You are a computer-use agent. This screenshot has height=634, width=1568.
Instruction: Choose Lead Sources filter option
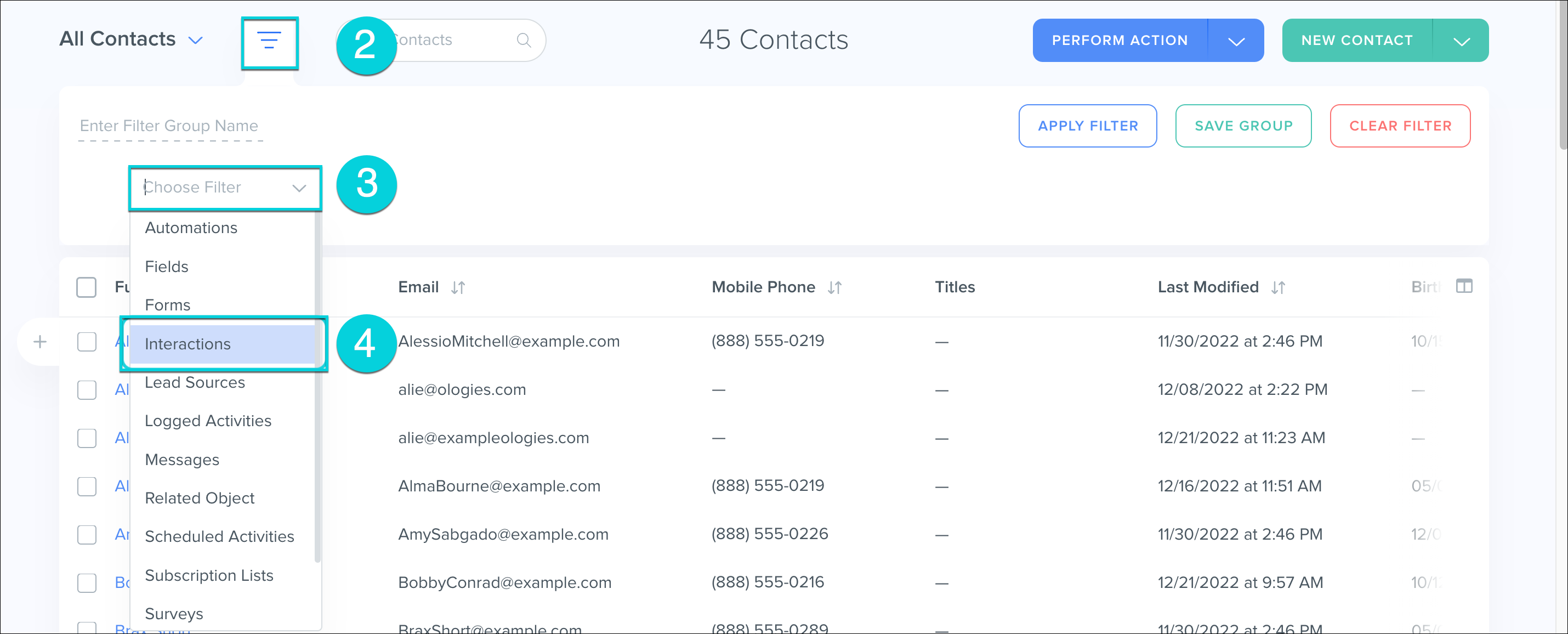tap(195, 382)
